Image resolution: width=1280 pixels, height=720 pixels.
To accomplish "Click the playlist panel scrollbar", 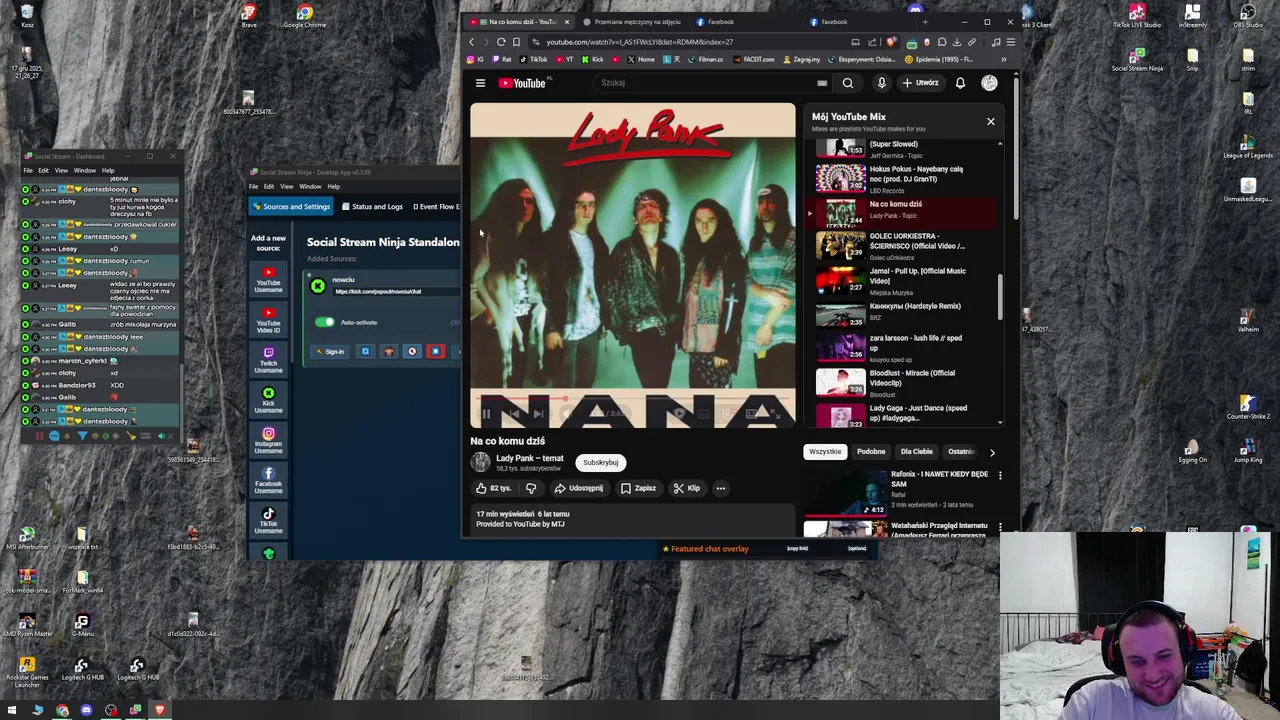I will click(x=999, y=295).
